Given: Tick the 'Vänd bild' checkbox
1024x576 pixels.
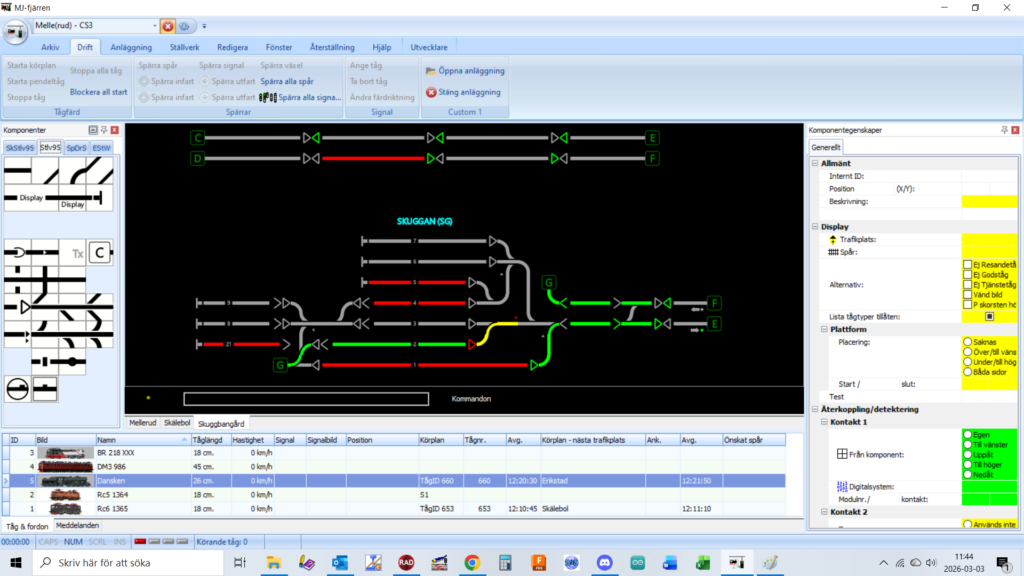Looking at the screenshot, I should tap(968, 295).
